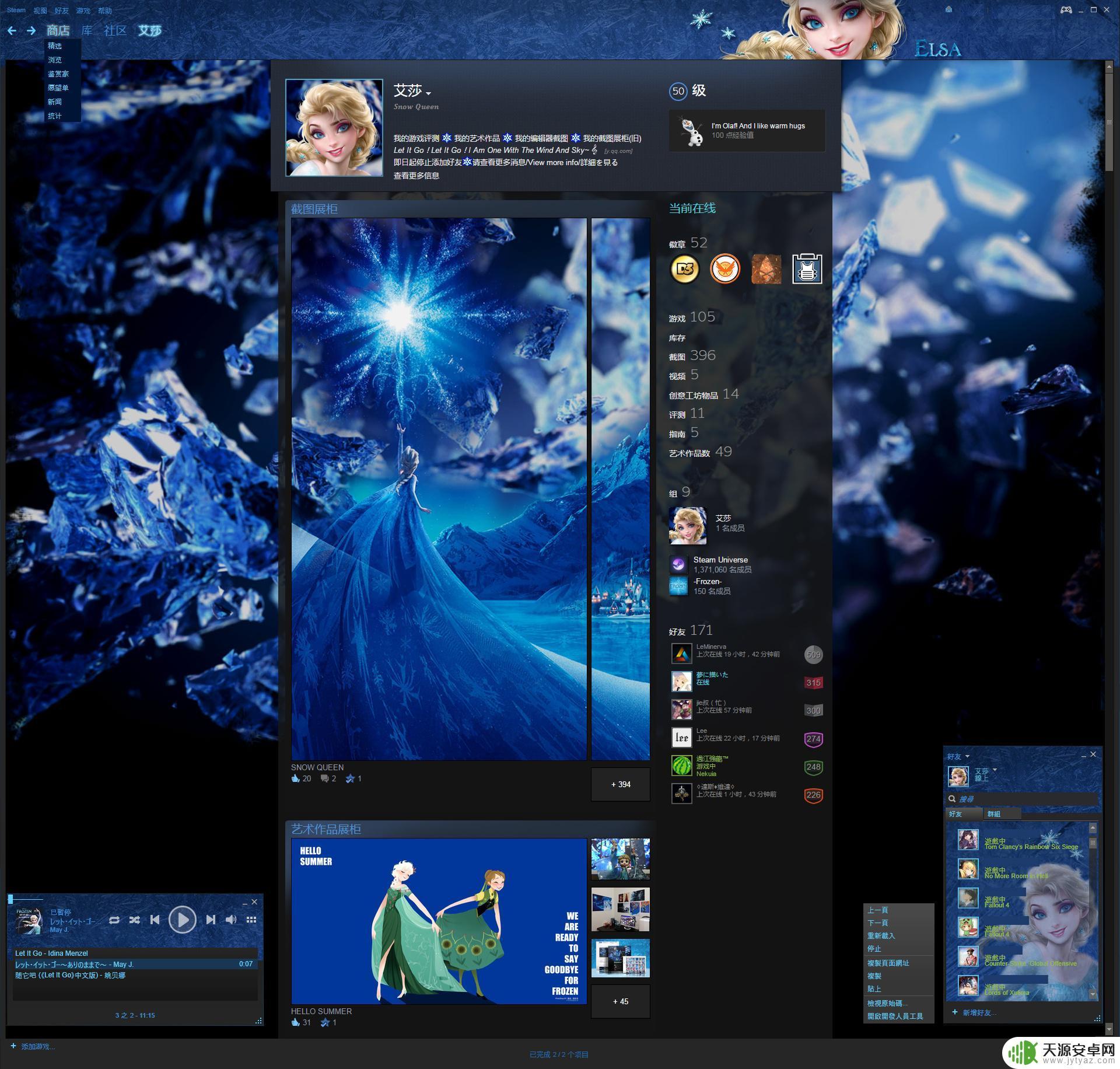Choose 重新載入 in the context menu
The width and height of the screenshot is (1120, 1069).
881,935
